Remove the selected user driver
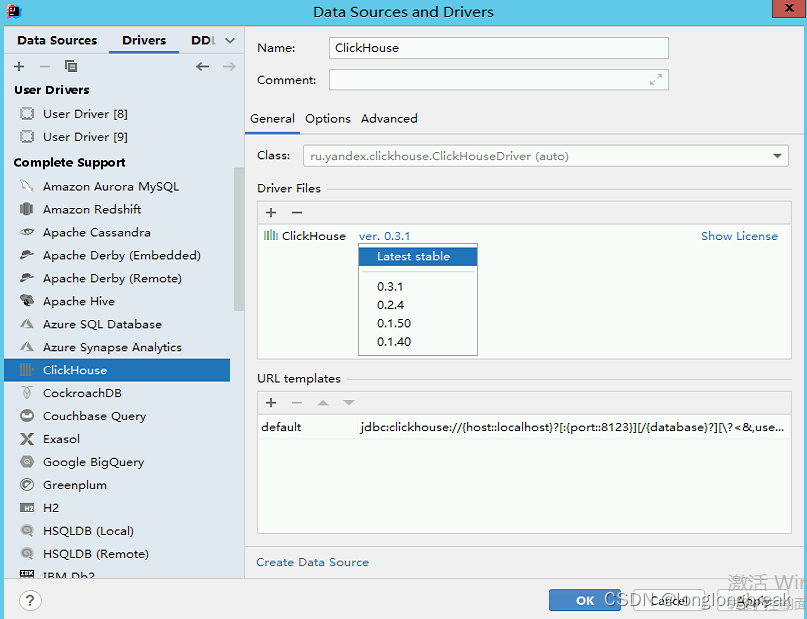This screenshot has height=619, width=807. 44,66
